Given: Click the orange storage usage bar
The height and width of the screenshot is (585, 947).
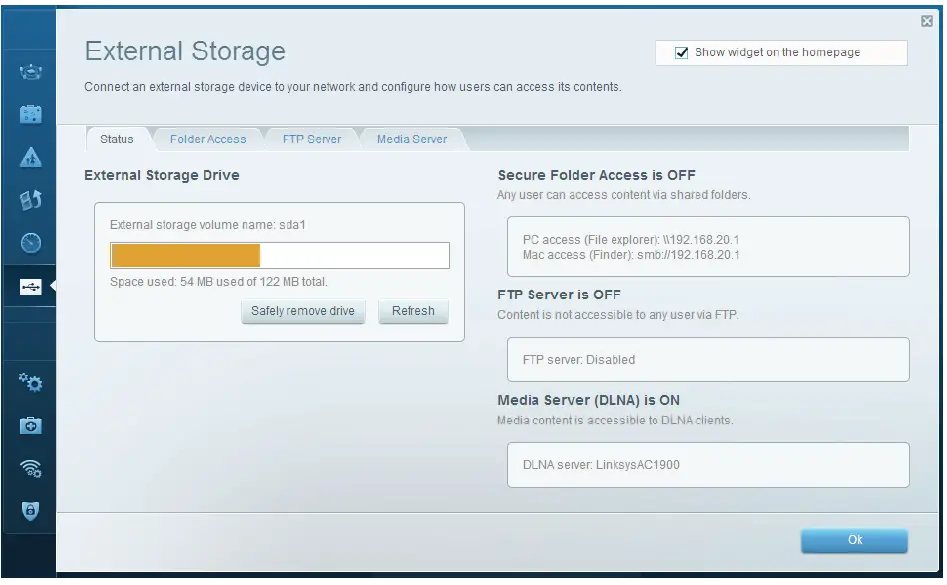Looking at the screenshot, I should 186,255.
